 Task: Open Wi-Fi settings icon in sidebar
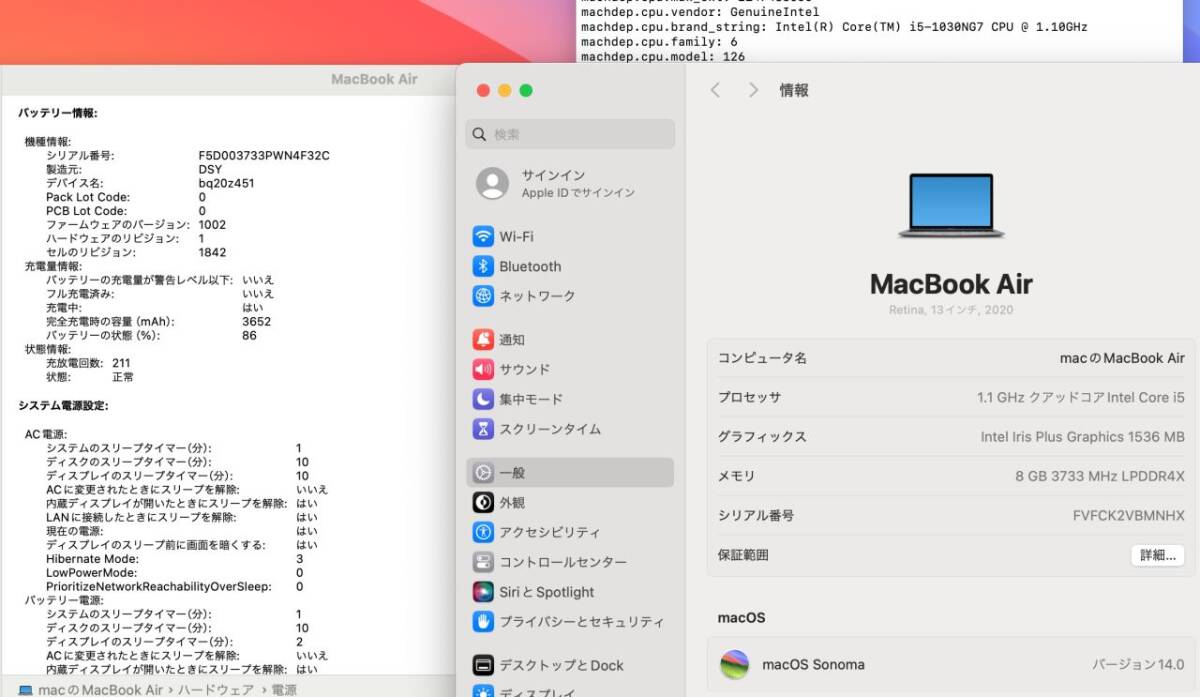(x=484, y=237)
